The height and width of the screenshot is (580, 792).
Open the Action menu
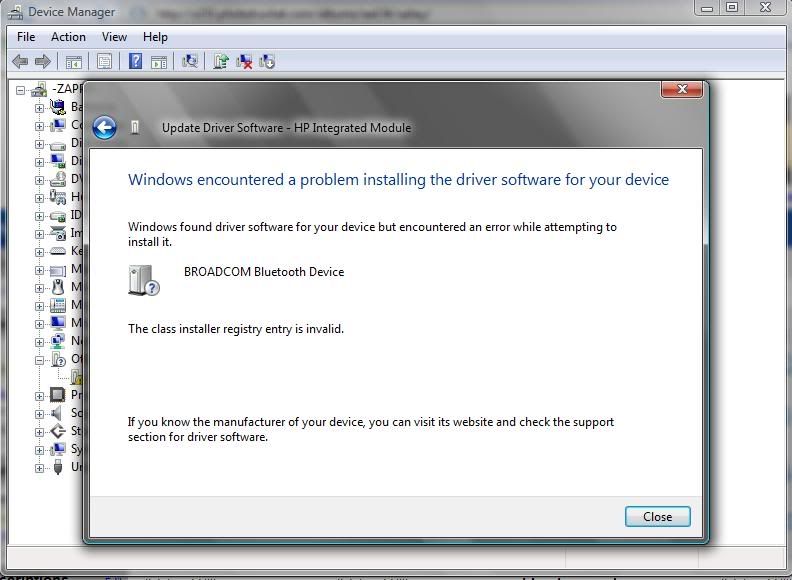pyautogui.click(x=68, y=37)
